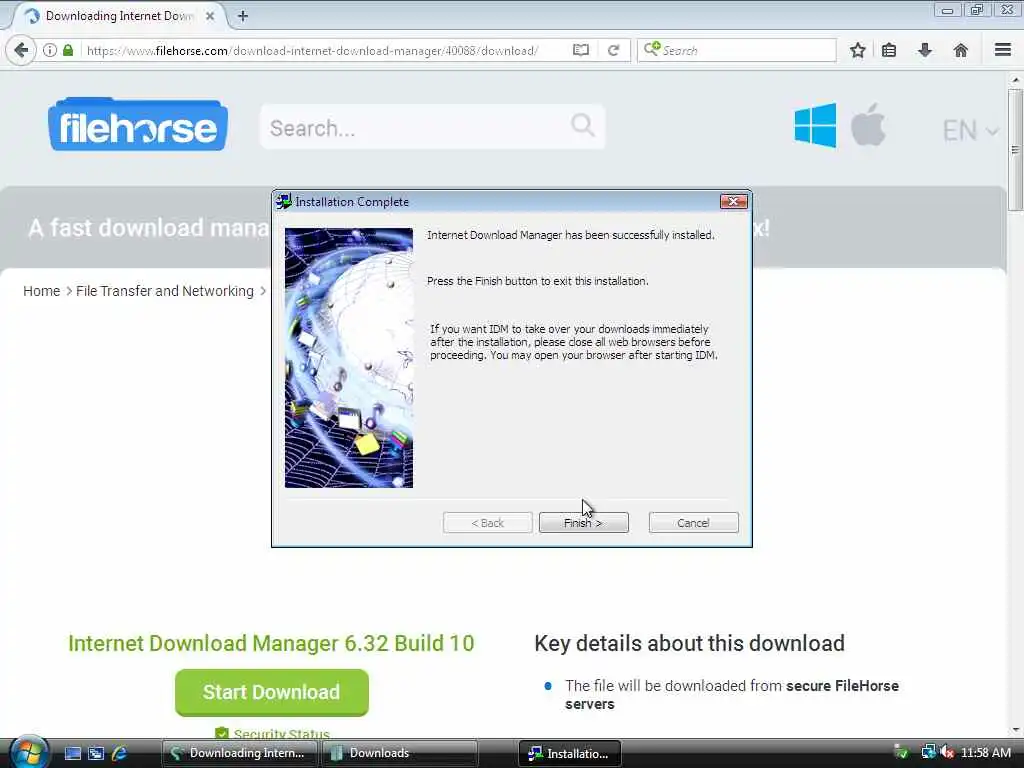This screenshot has width=1024, height=768.
Task: Switch to Installatio... taskbar button
Action: tap(569, 753)
